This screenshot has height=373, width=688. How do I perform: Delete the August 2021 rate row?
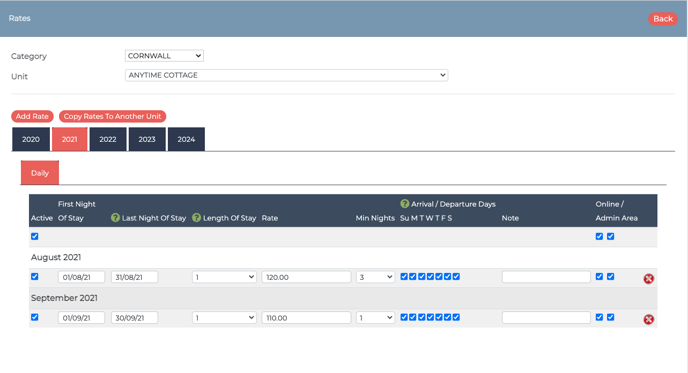[x=649, y=278]
